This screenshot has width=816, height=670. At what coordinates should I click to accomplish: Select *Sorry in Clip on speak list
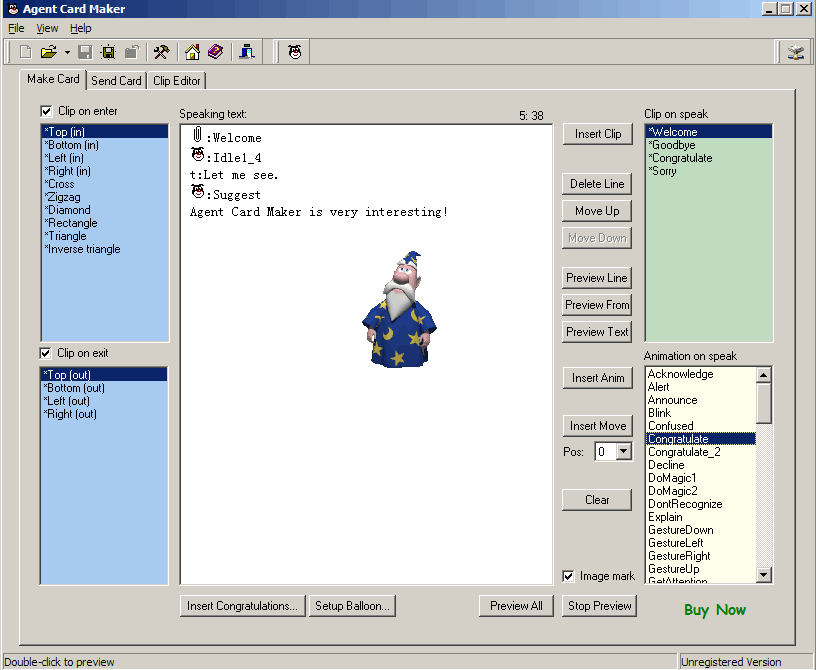(708, 171)
